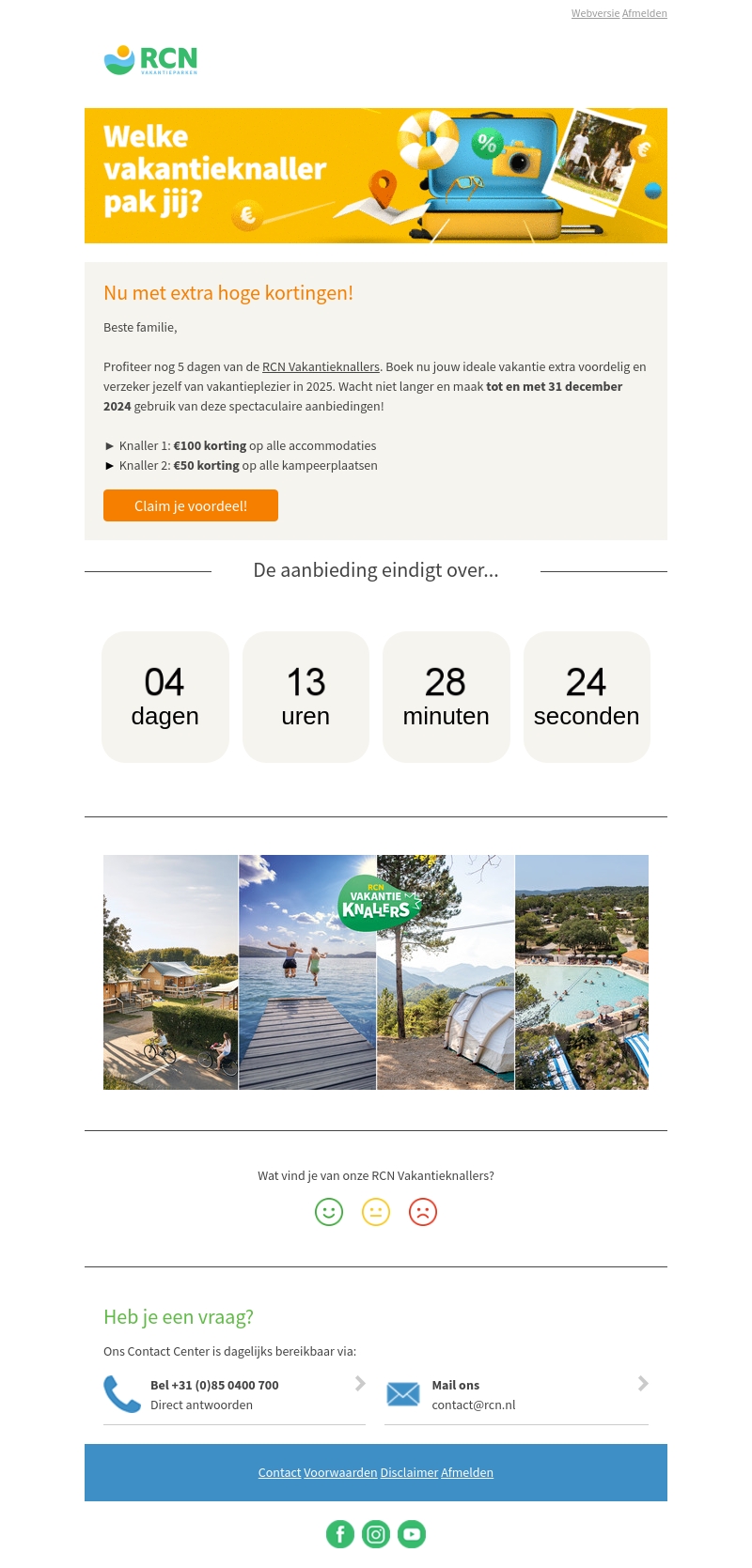
Task: Click the chevron next to the phone number
Action: (360, 1383)
